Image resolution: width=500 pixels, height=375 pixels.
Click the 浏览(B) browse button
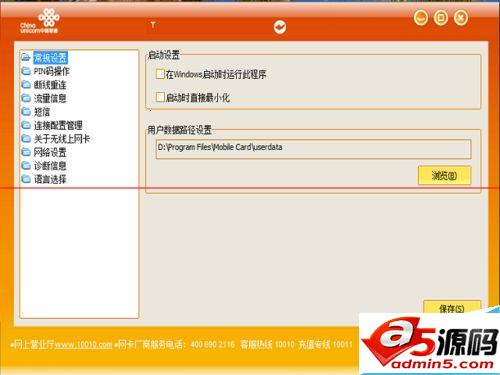[x=444, y=175]
